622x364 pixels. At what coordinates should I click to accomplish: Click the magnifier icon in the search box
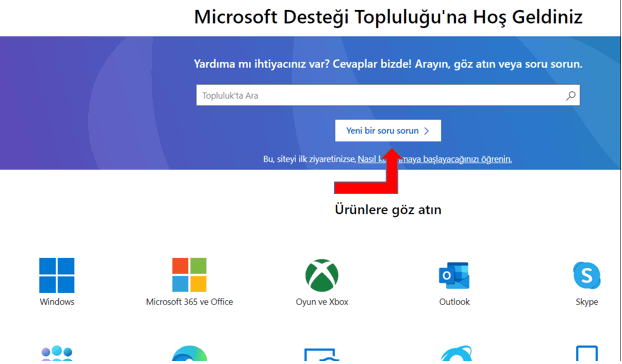point(571,96)
